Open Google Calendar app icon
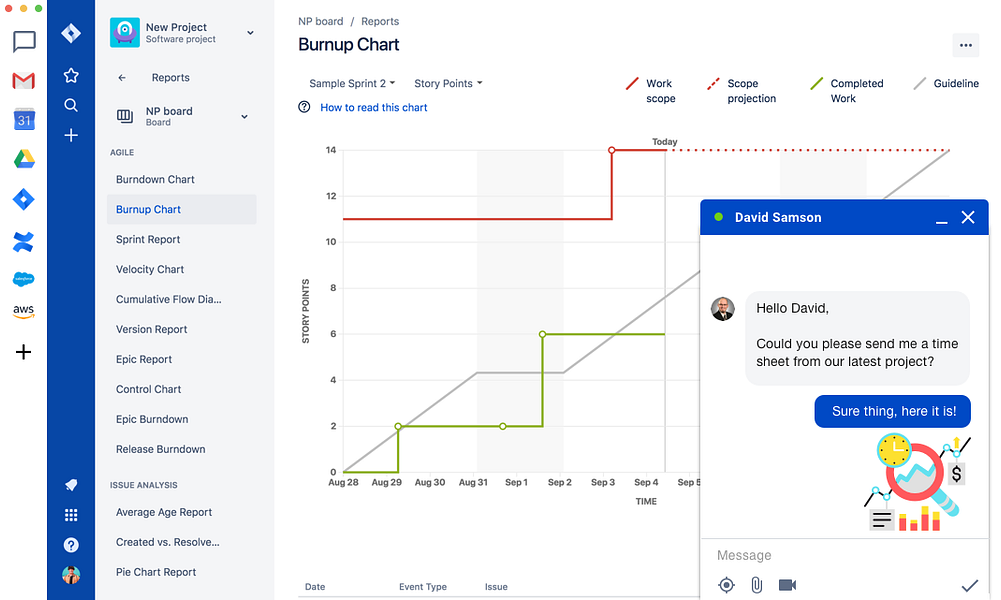 [24, 119]
